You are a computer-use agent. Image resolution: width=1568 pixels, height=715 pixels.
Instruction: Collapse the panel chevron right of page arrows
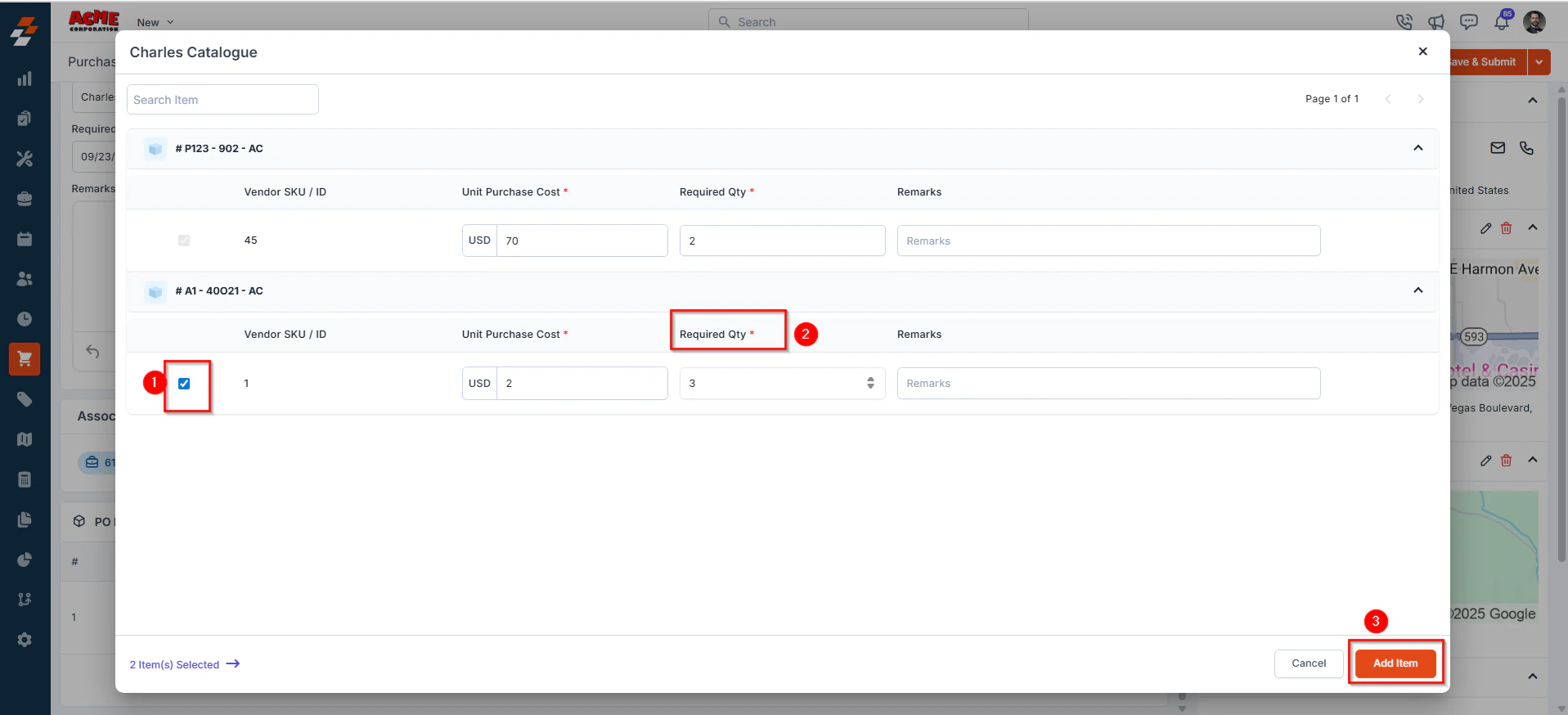1533,100
